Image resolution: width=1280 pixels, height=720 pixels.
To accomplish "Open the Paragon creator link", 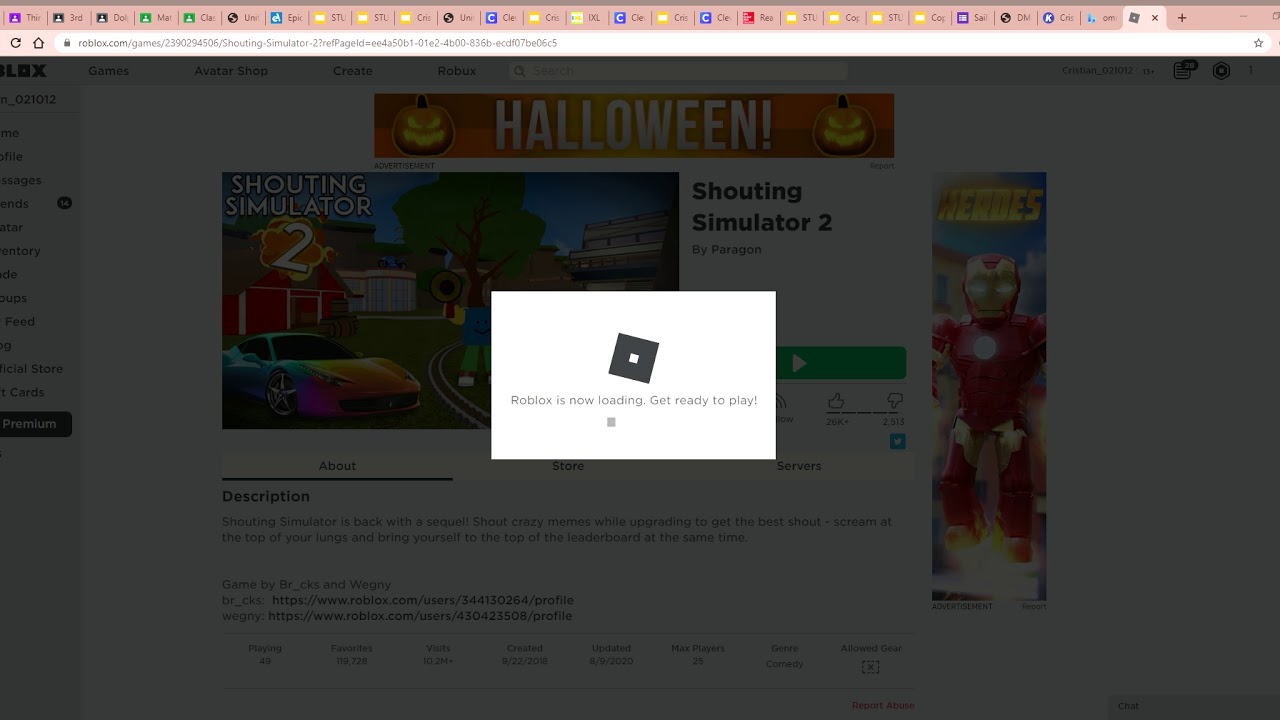I will pos(736,249).
